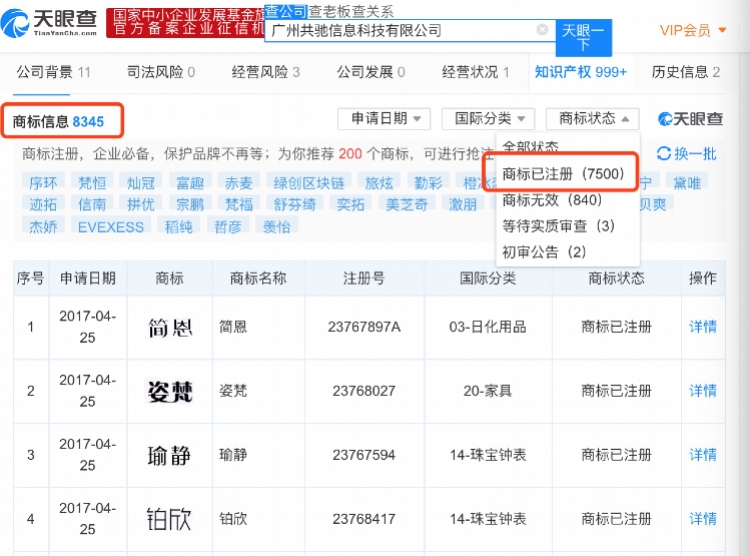Image resolution: width=750 pixels, height=556 pixels.
Task: Open the 经营风险 tab
Action: (x=265, y=72)
